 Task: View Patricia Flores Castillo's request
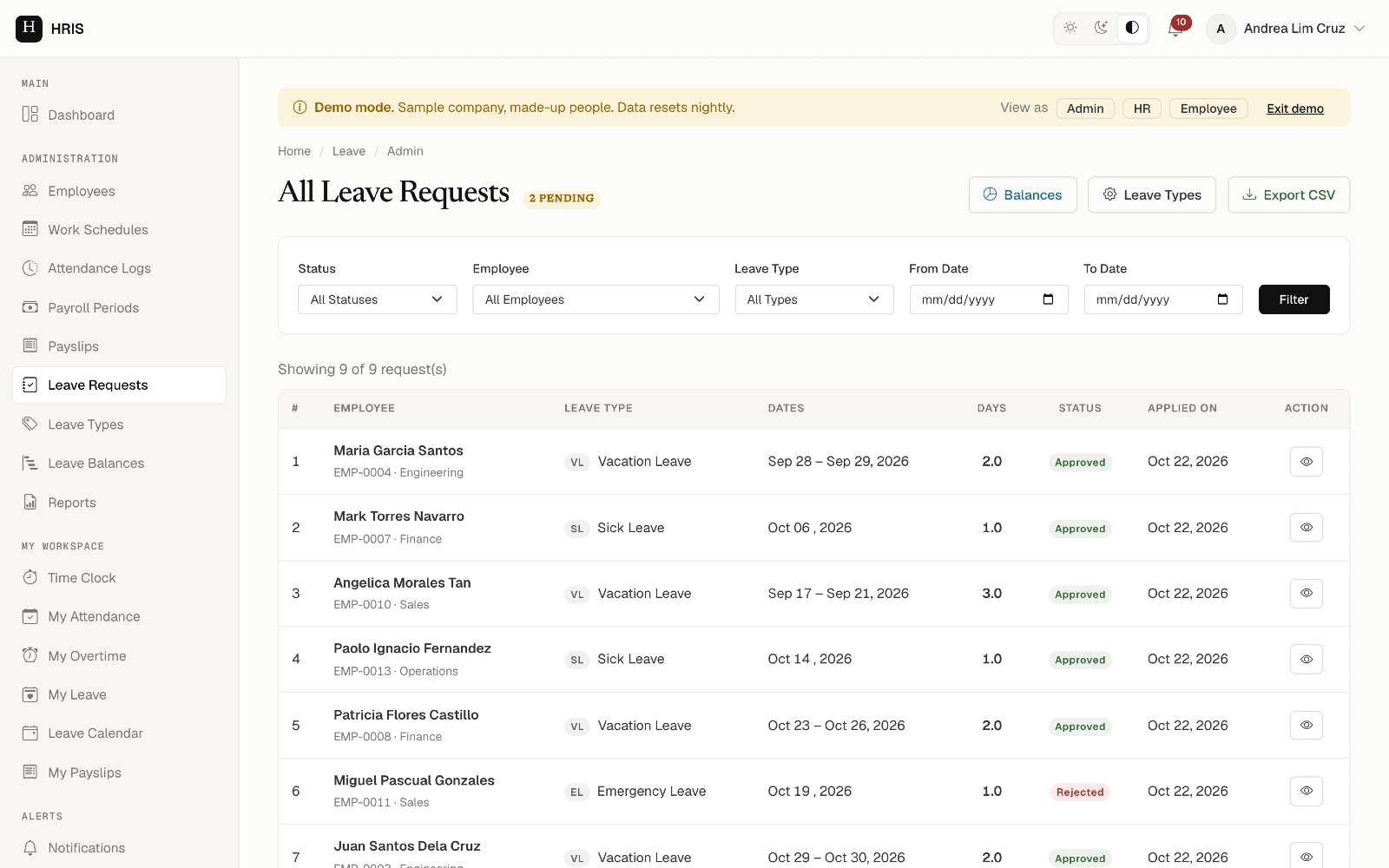(1307, 725)
